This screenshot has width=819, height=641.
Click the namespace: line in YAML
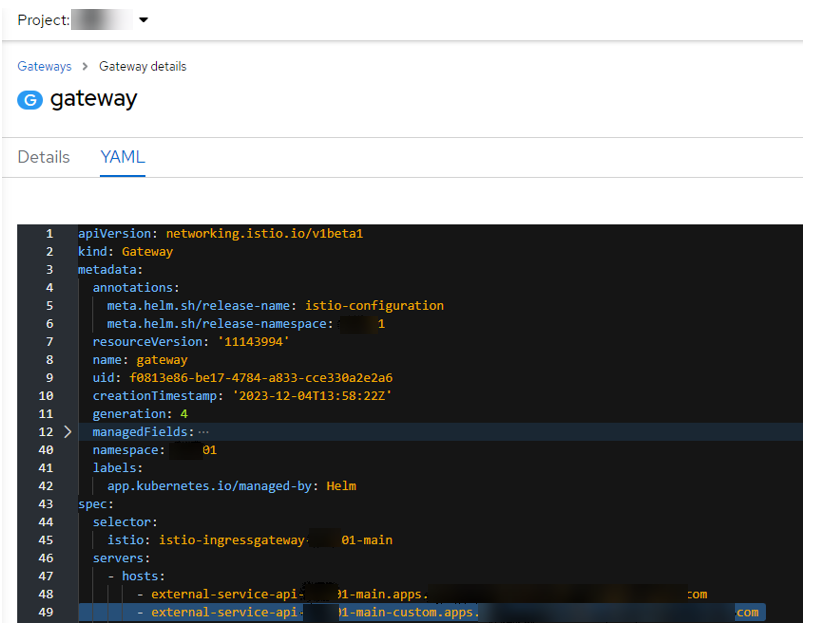(x=155, y=450)
